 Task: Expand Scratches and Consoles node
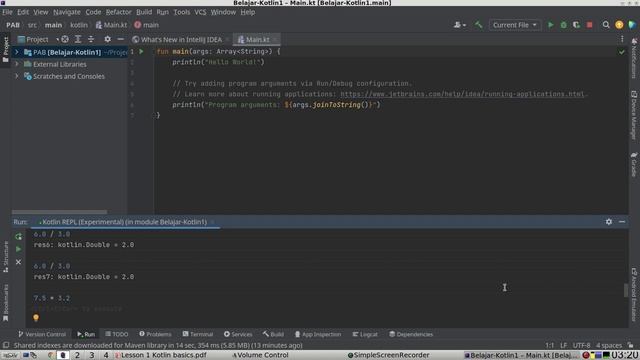pos(17,76)
